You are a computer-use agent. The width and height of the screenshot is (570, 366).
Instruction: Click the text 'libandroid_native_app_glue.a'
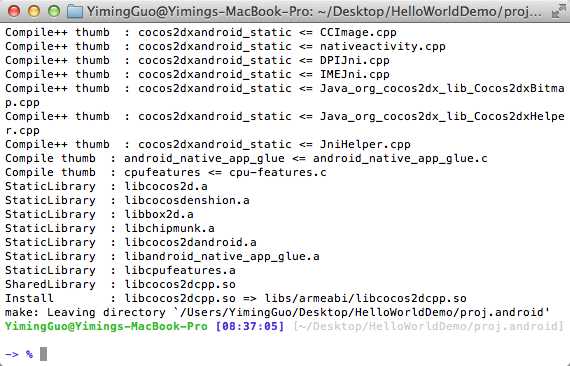pyautogui.click(x=222, y=257)
